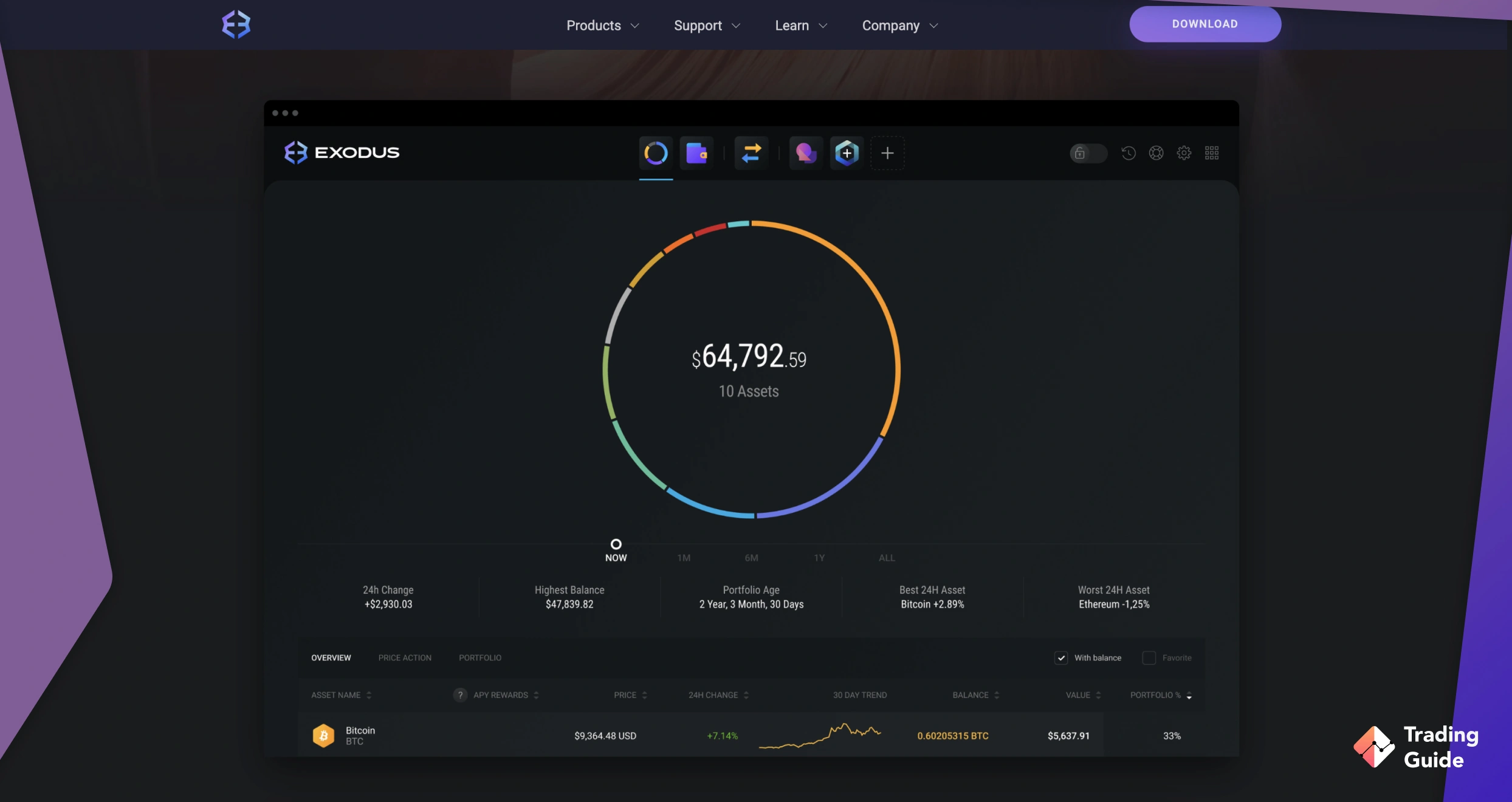Sort by Asset Name column
Screen dimensions: 1512x802
tap(341, 695)
